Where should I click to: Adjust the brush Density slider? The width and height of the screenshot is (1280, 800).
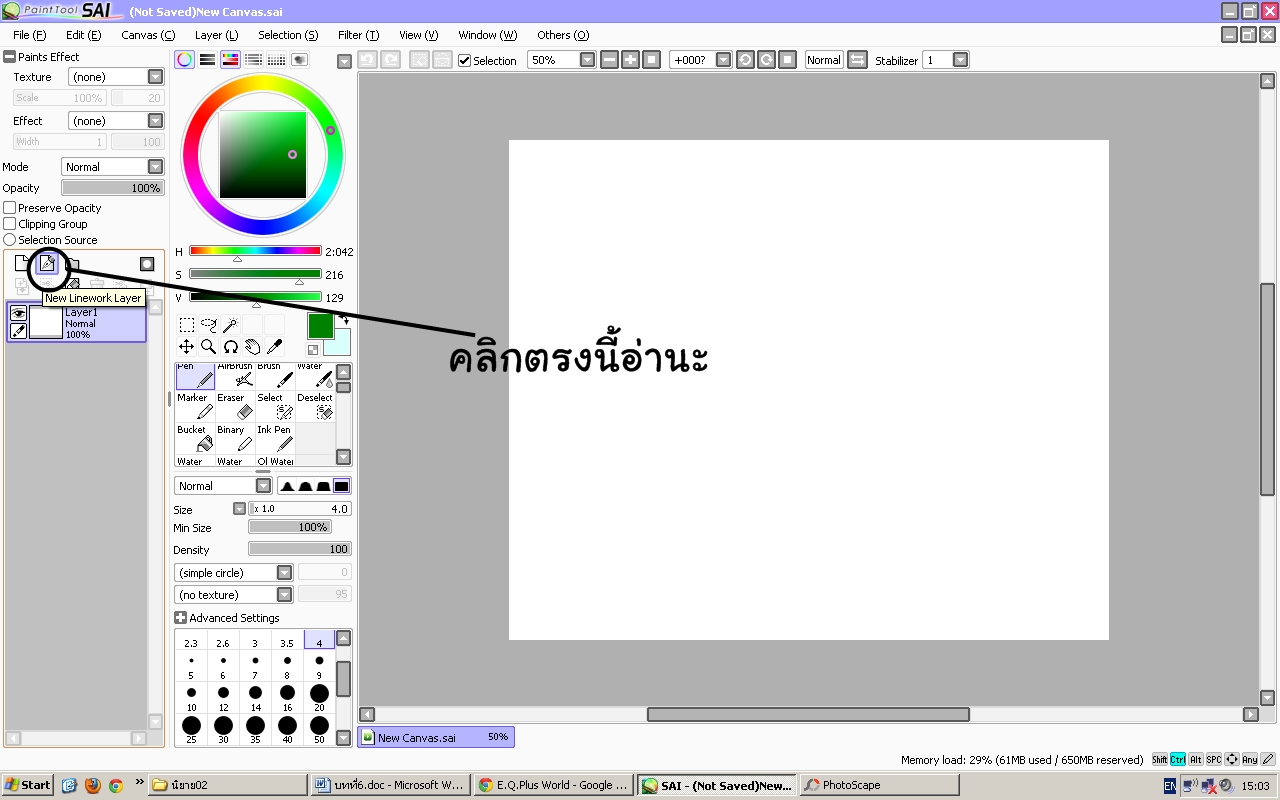click(x=300, y=549)
